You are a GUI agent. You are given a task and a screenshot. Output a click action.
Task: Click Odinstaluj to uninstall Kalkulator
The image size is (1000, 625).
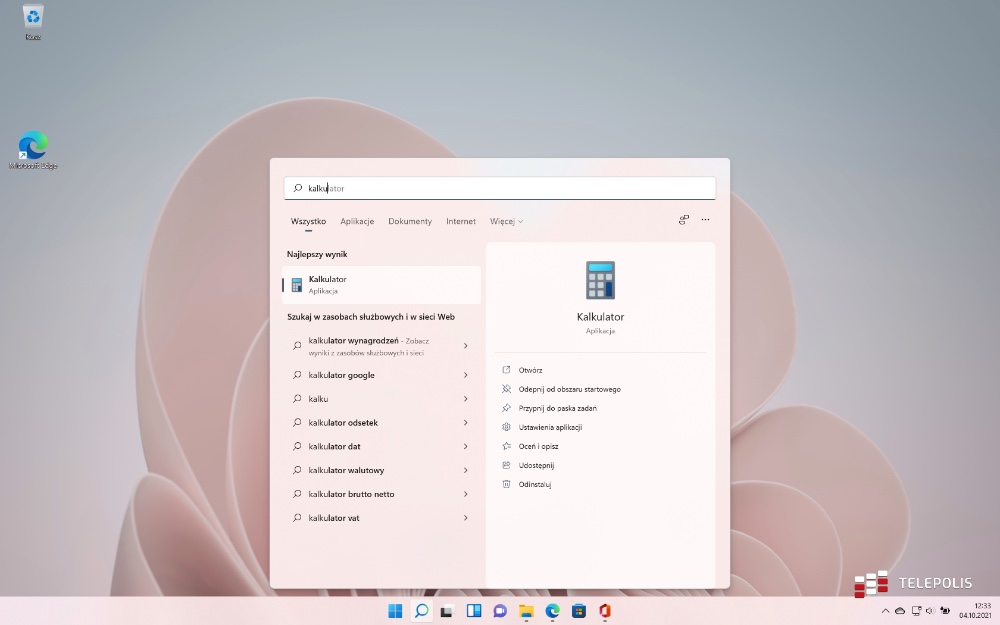click(535, 484)
